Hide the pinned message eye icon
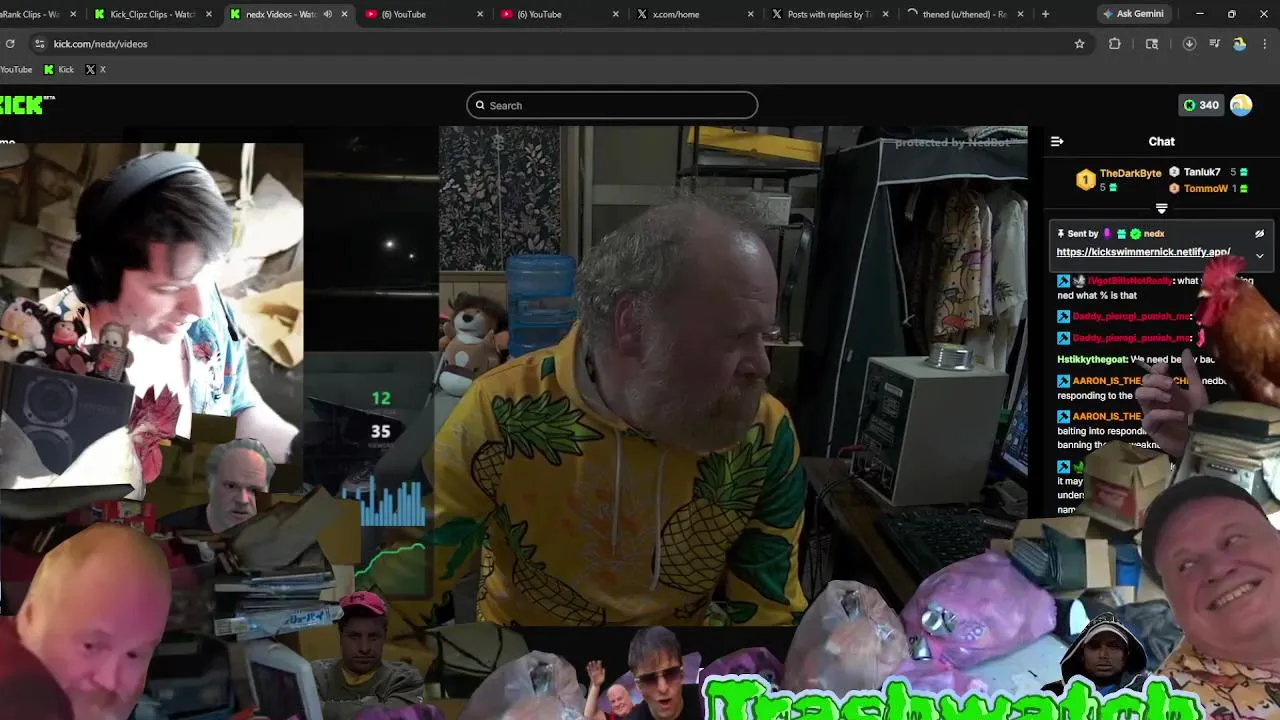 (x=1259, y=234)
